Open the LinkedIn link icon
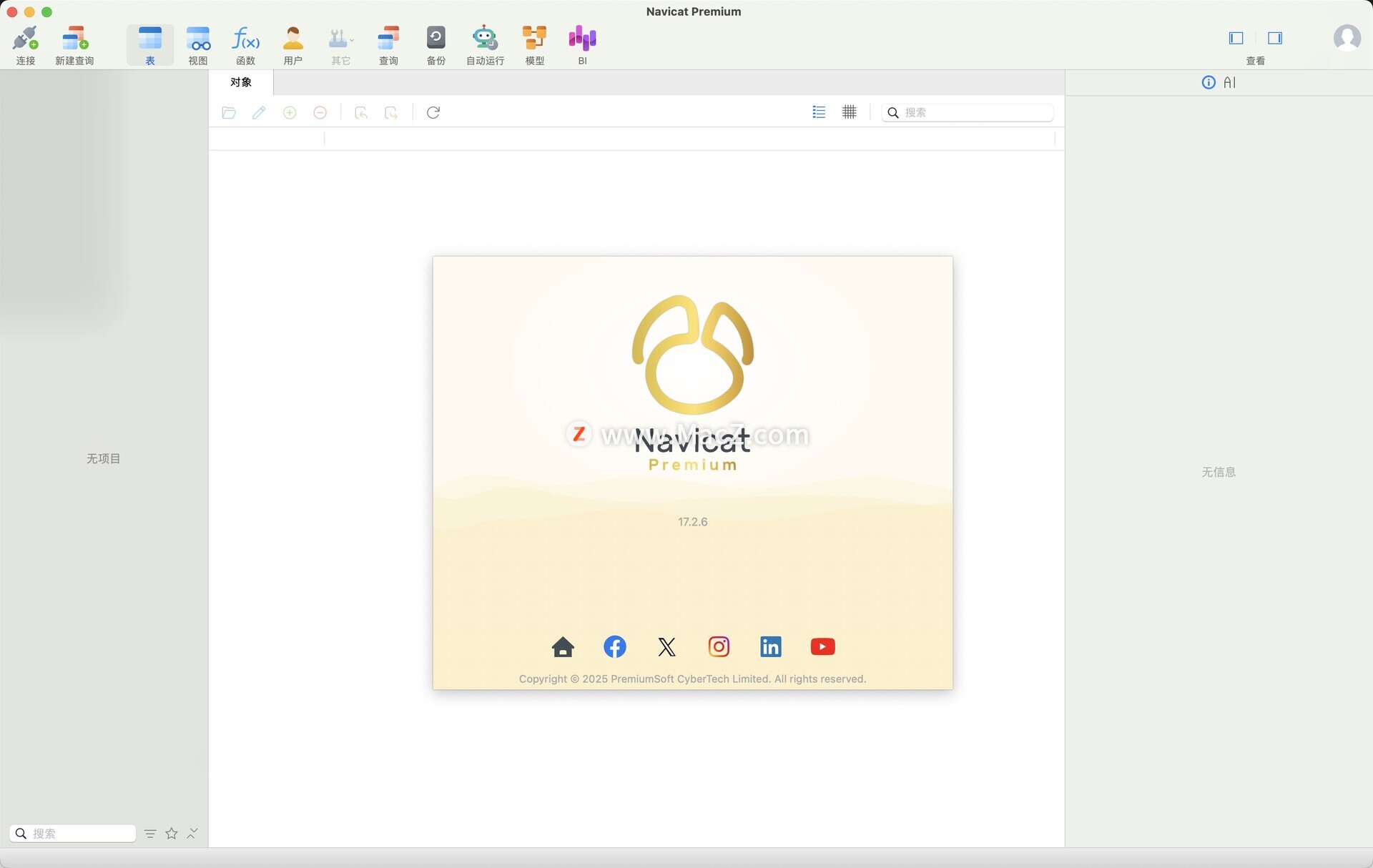The image size is (1373, 868). 771,647
